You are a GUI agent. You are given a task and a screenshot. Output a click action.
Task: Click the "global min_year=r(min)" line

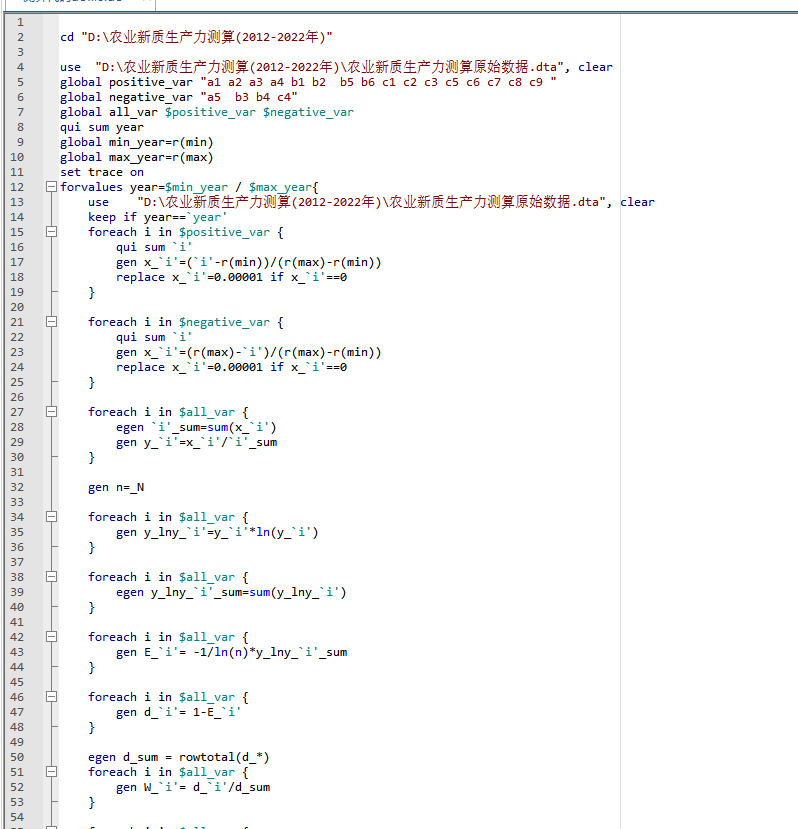coord(136,142)
